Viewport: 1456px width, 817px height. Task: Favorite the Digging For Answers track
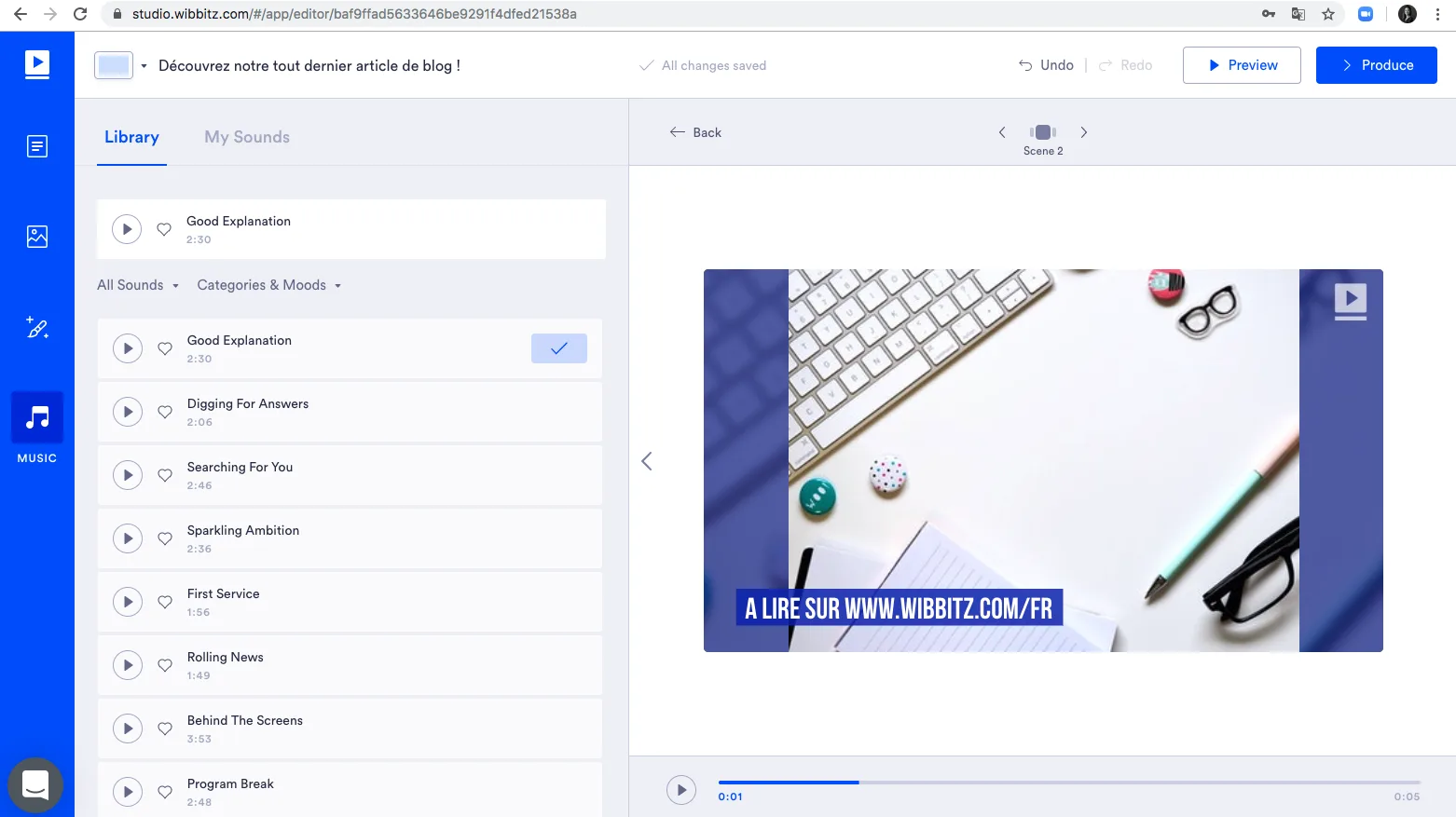(x=165, y=412)
